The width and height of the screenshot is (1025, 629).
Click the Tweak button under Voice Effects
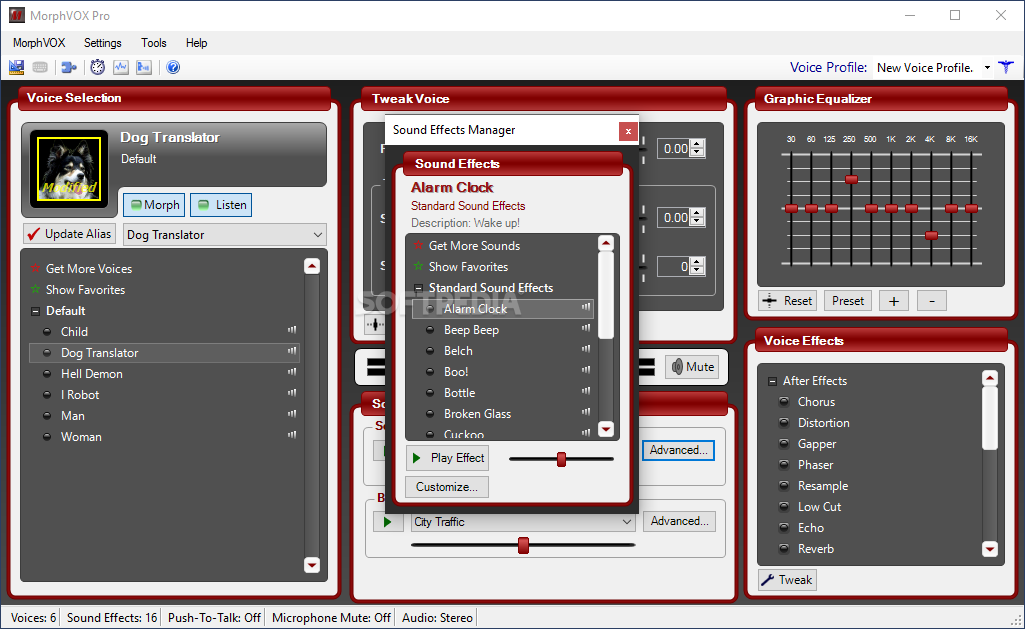pos(788,580)
